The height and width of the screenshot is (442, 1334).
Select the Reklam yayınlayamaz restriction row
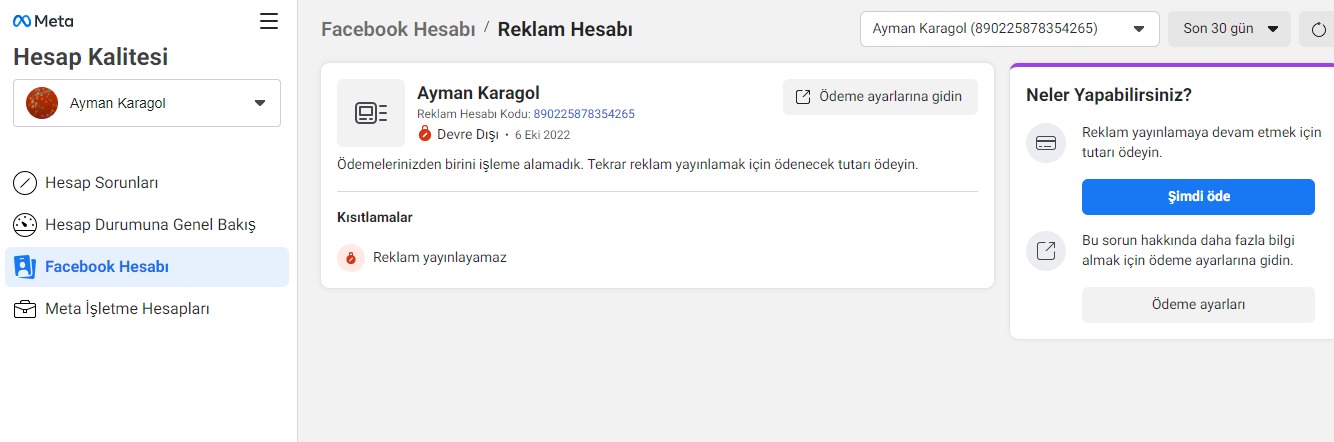point(657,258)
